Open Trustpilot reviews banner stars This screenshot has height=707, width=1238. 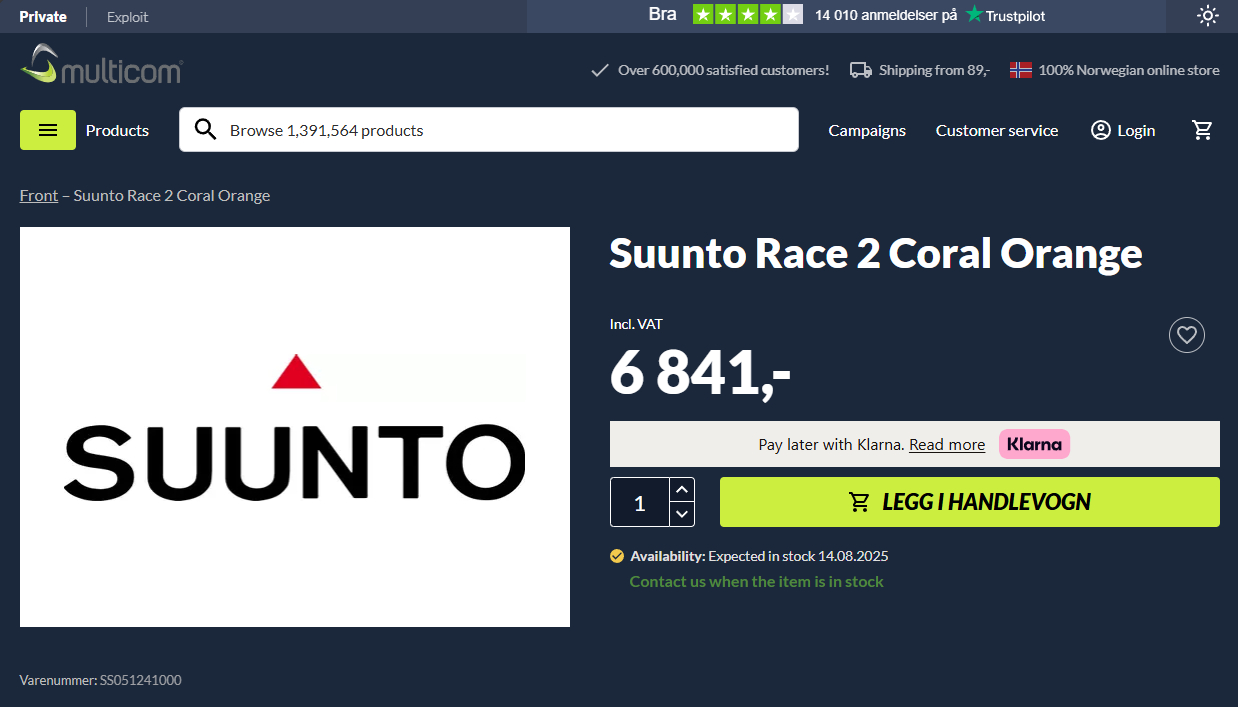click(748, 15)
